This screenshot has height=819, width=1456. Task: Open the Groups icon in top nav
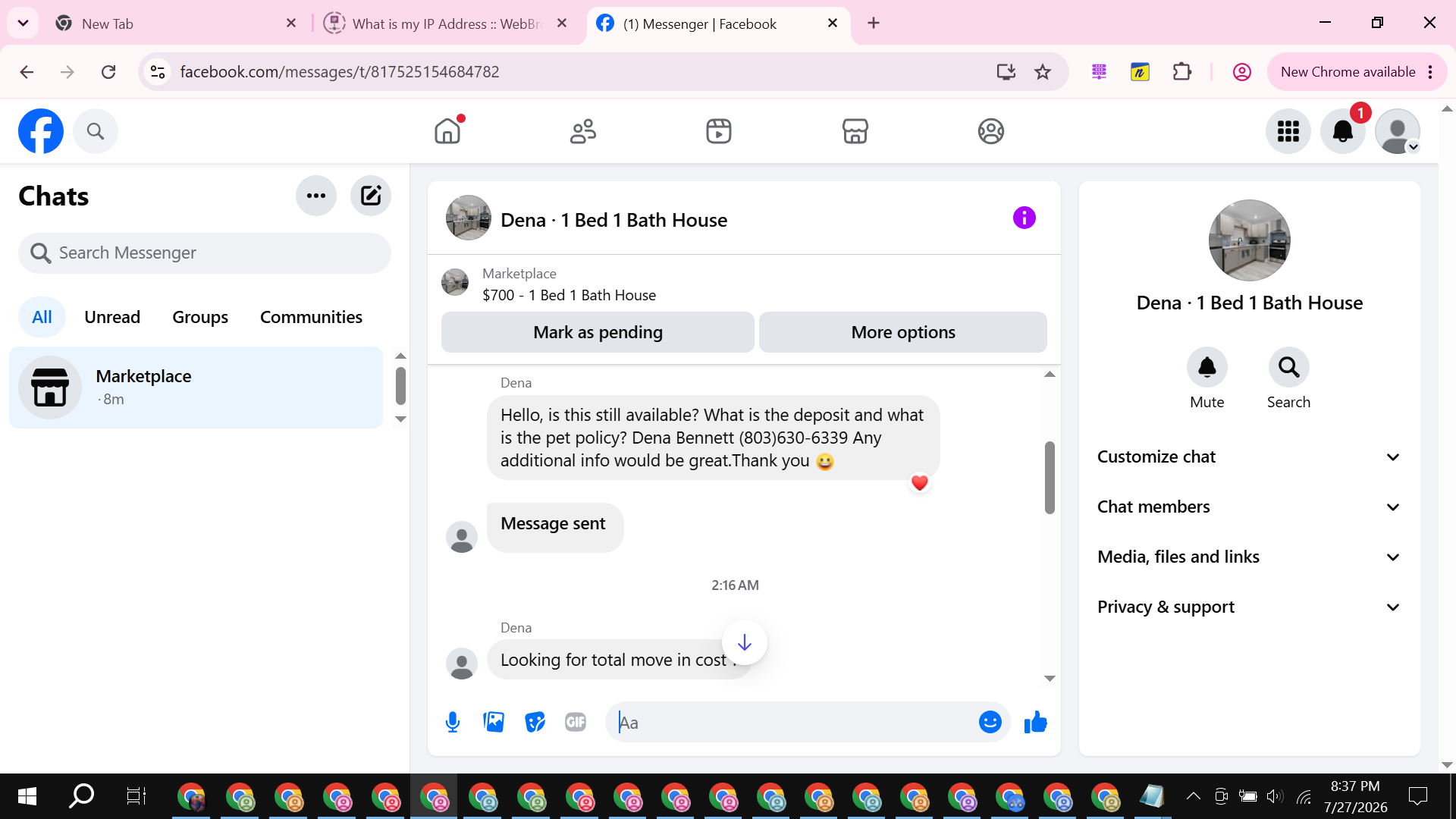pyautogui.click(x=990, y=131)
